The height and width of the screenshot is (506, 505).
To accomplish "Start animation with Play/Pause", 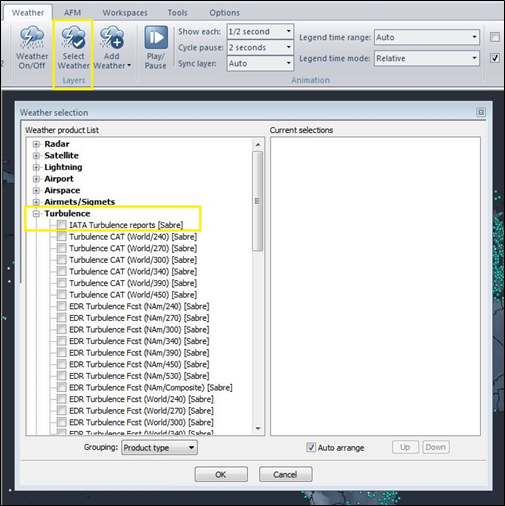I will (x=156, y=47).
